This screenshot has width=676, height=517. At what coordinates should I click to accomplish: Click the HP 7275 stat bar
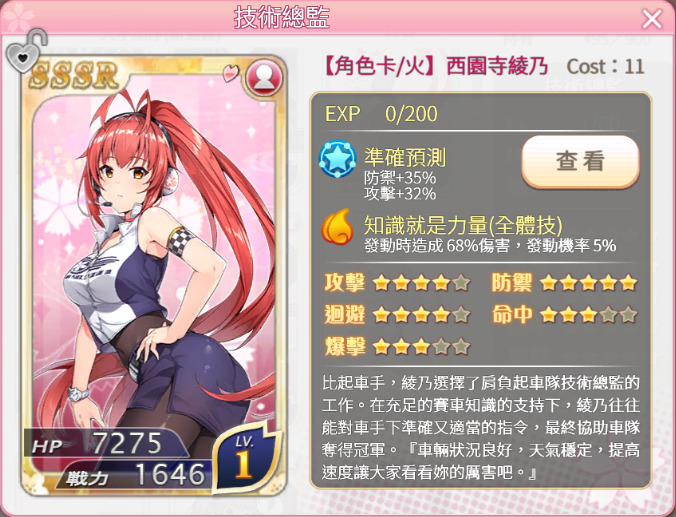coord(106,443)
